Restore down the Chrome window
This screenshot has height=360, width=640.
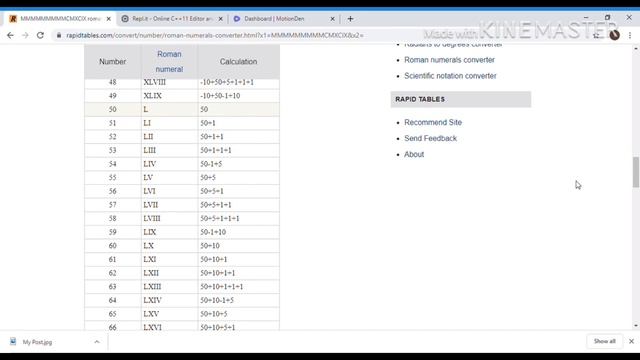(x=607, y=18)
